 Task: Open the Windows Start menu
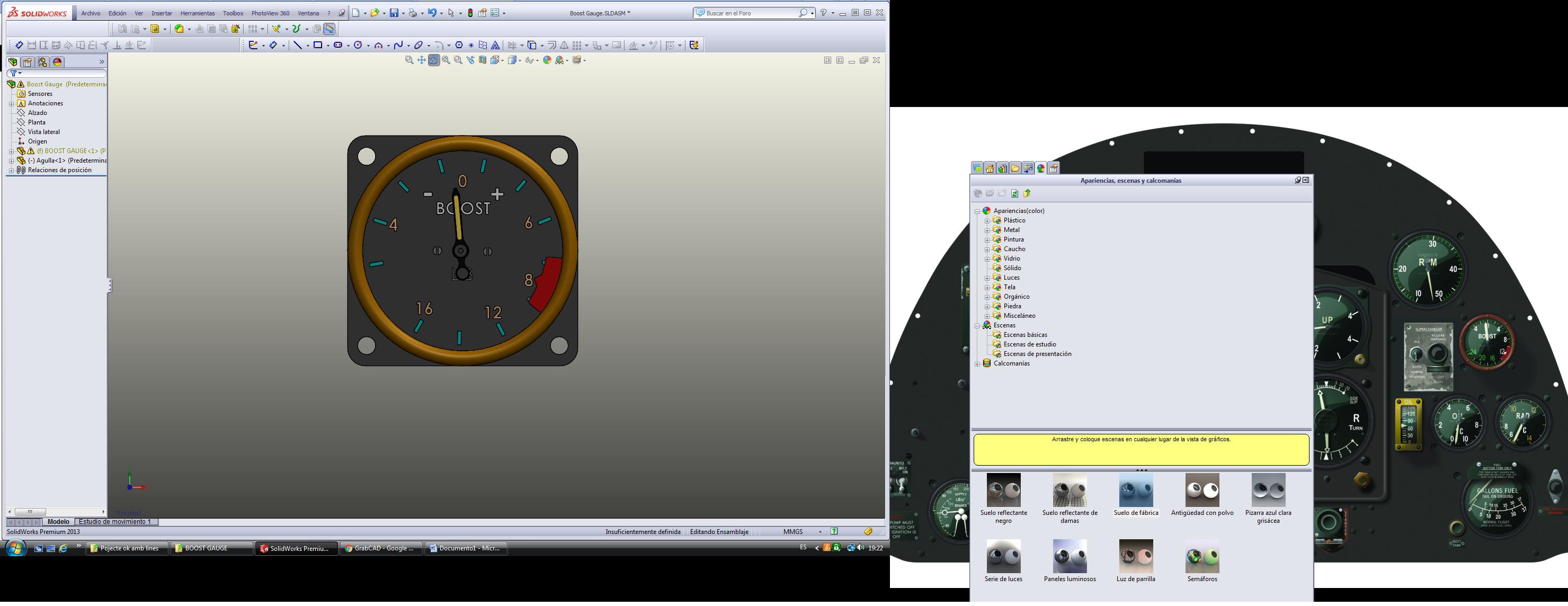coord(15,549)
